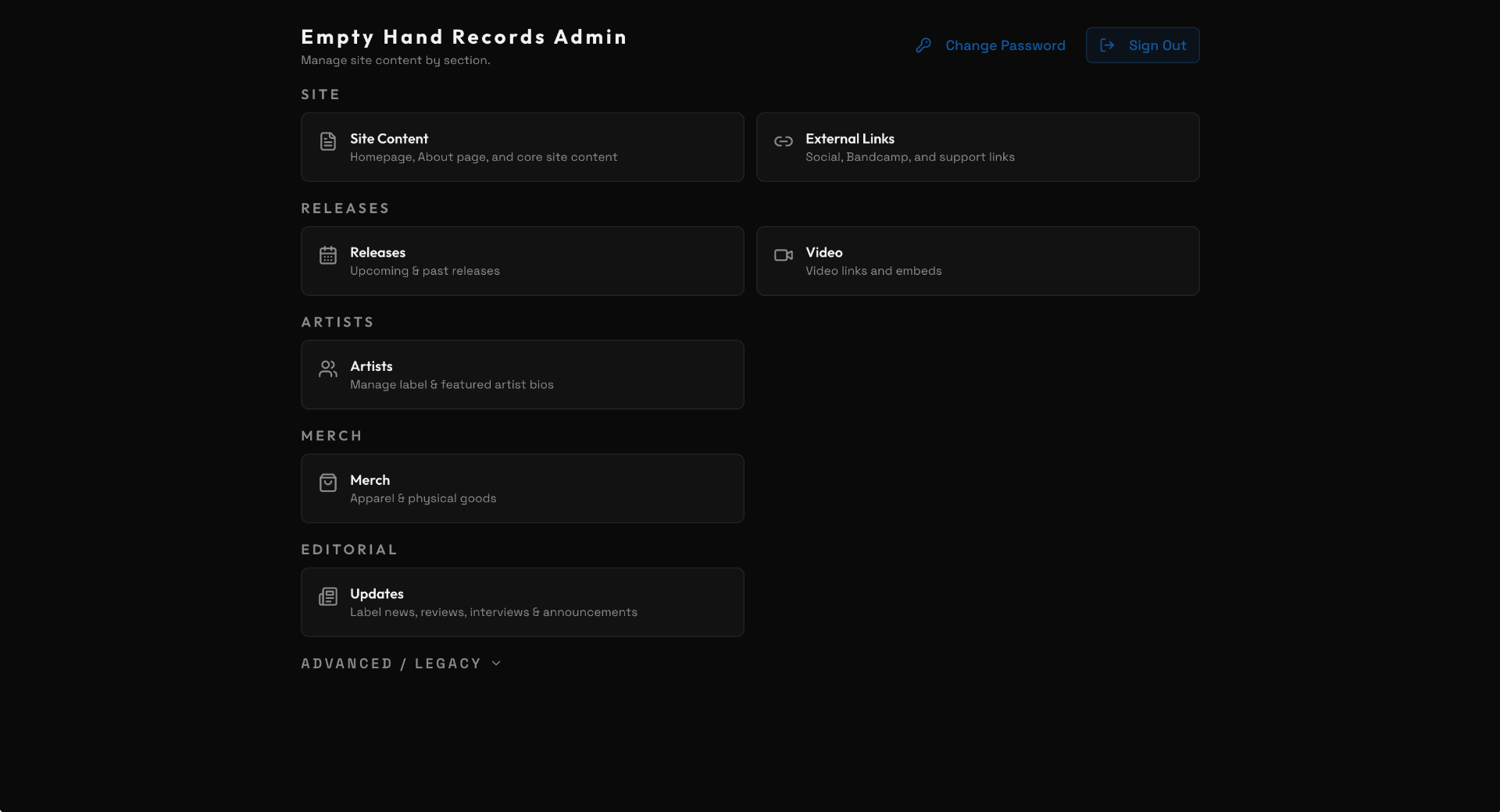Click the 'MERCH' section heading
1500x812 pixels.
(331, 436)
